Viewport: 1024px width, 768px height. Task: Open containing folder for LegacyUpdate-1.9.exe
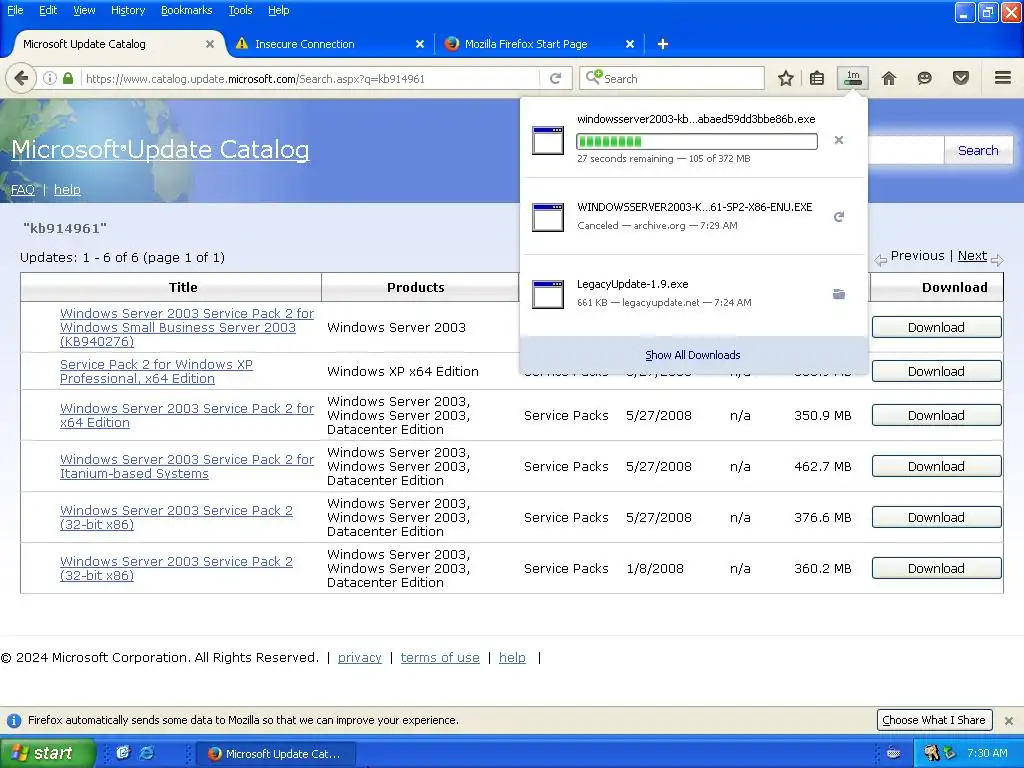coord(839,294)
